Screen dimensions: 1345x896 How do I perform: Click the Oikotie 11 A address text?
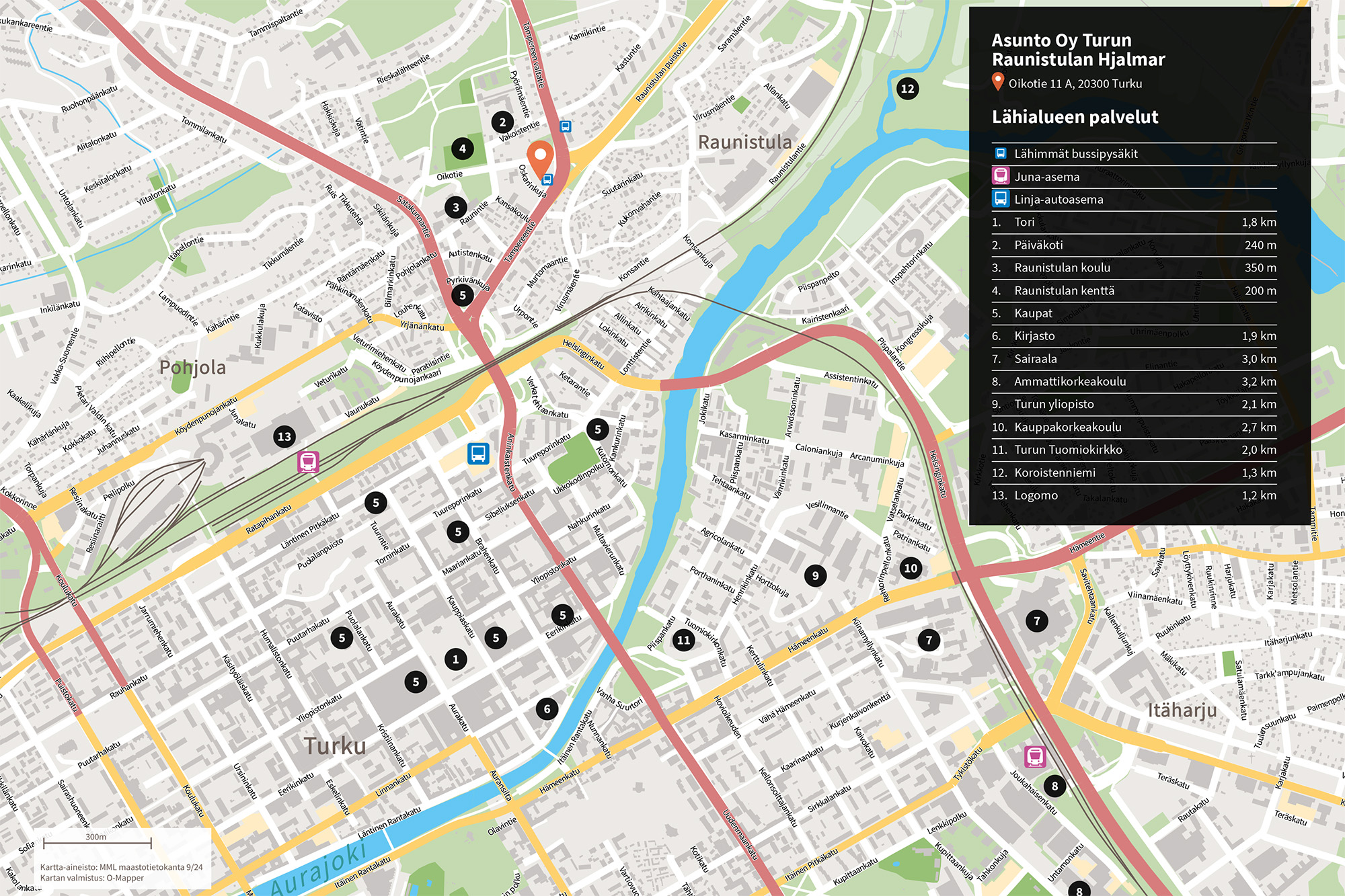[1075, 84]
